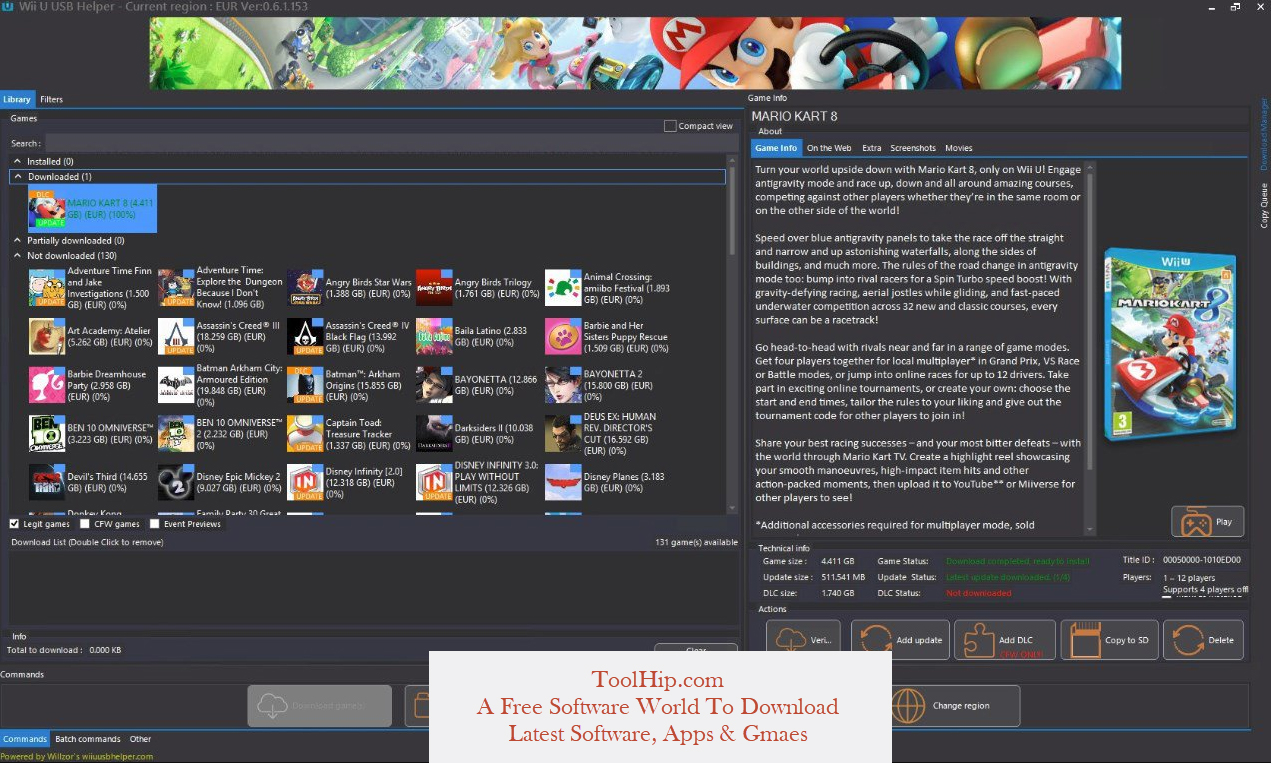Screen dimensions: 1271x763
Task: Click the Title ID value 00050000-1010ED00
Action: 1200,560
